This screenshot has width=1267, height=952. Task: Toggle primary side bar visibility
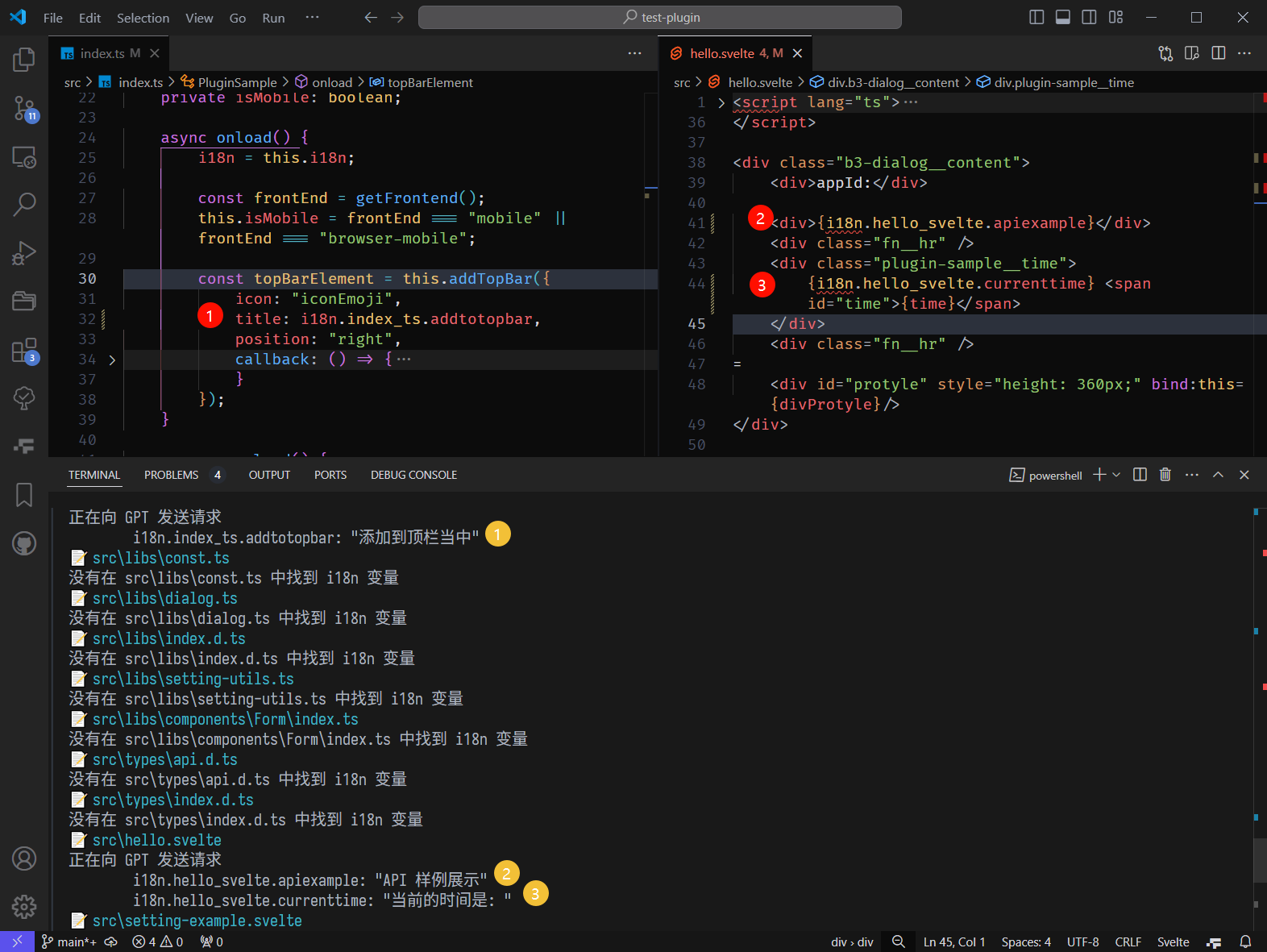1036,18
